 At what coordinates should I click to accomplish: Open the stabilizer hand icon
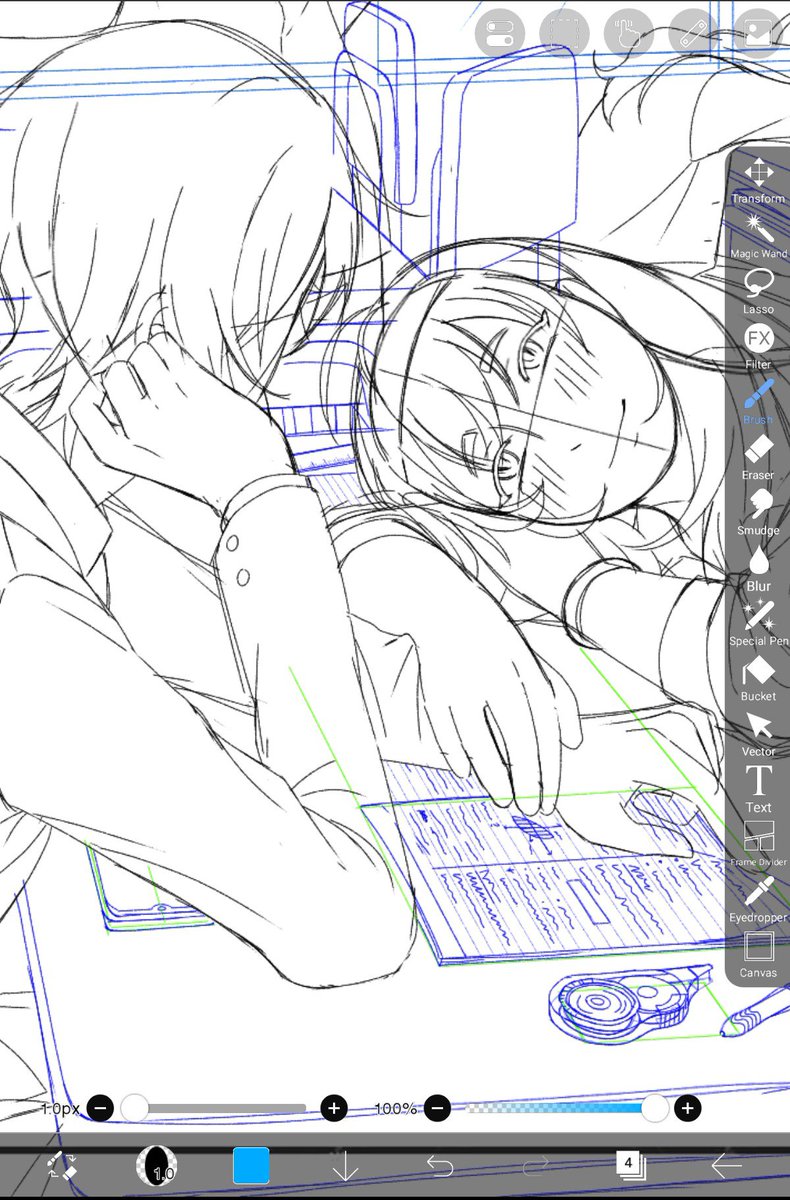coord(629,32)
